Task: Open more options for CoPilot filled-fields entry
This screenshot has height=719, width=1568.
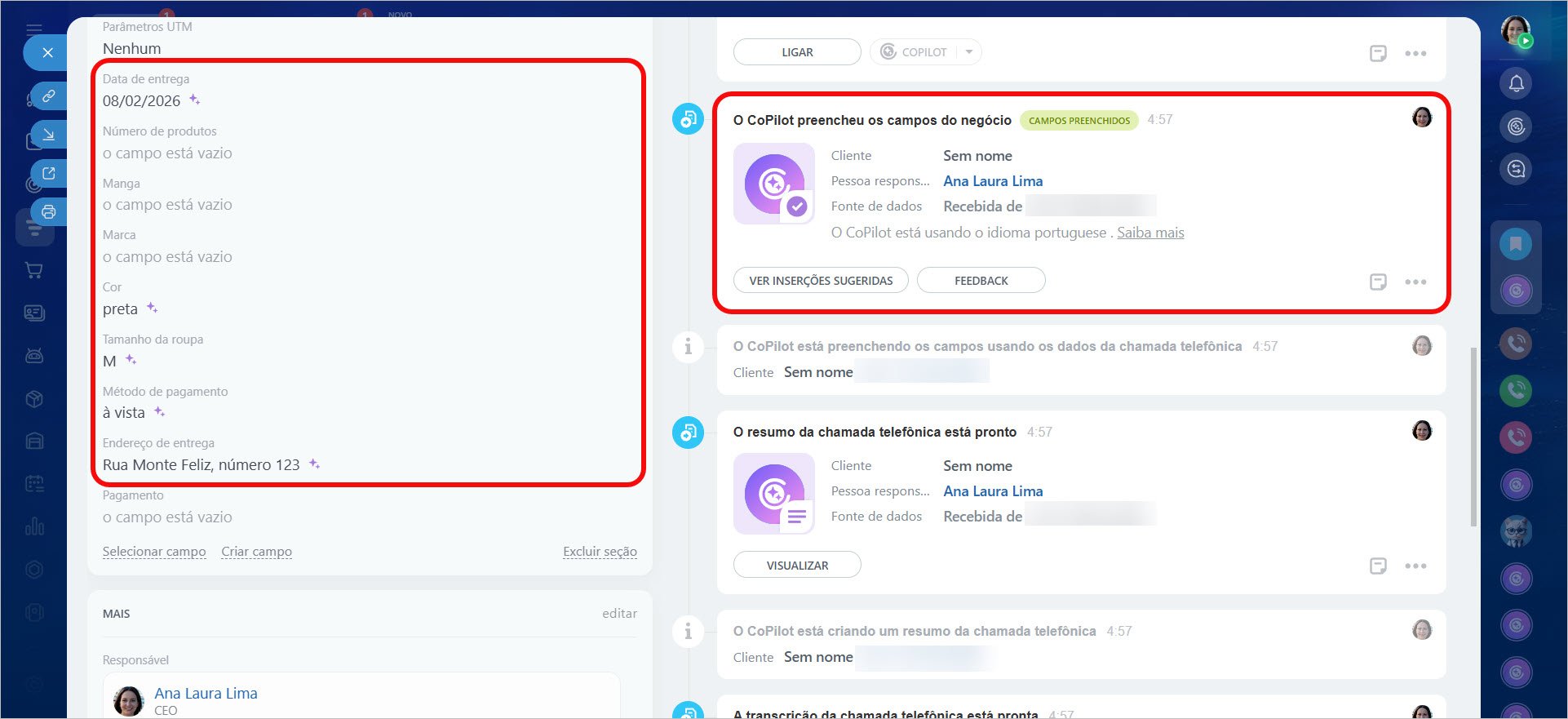Action: click(1415, 282)
